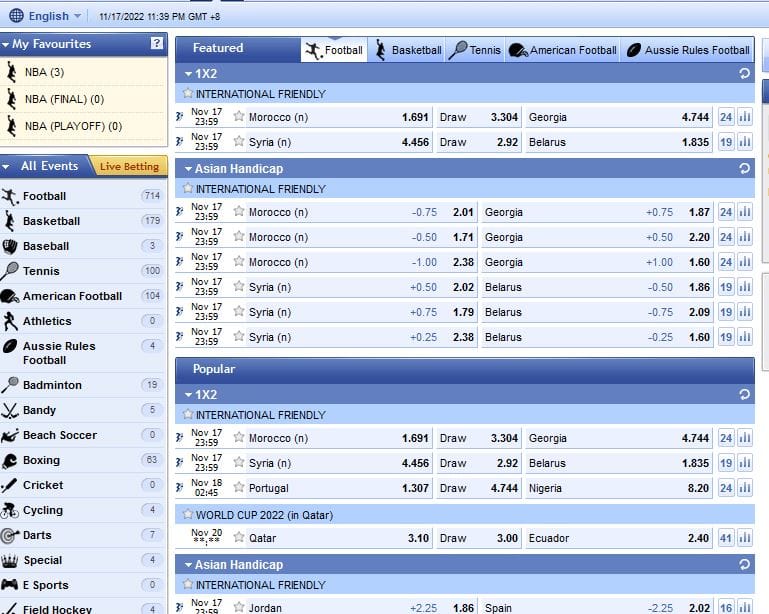Refresh Popular Asian Handicap odds

tap(744, 564)
